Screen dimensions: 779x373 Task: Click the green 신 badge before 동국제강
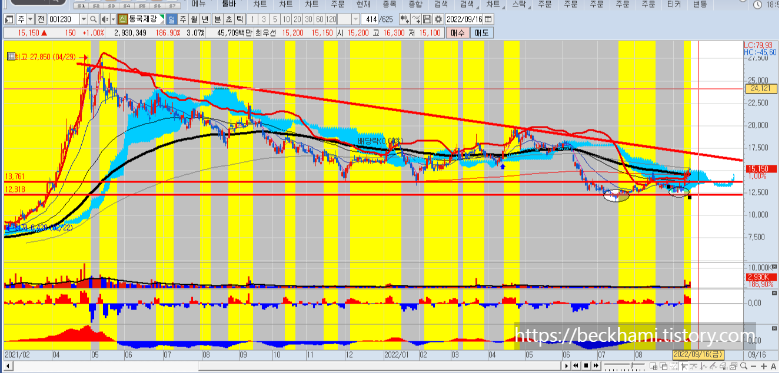coord(123,19)
